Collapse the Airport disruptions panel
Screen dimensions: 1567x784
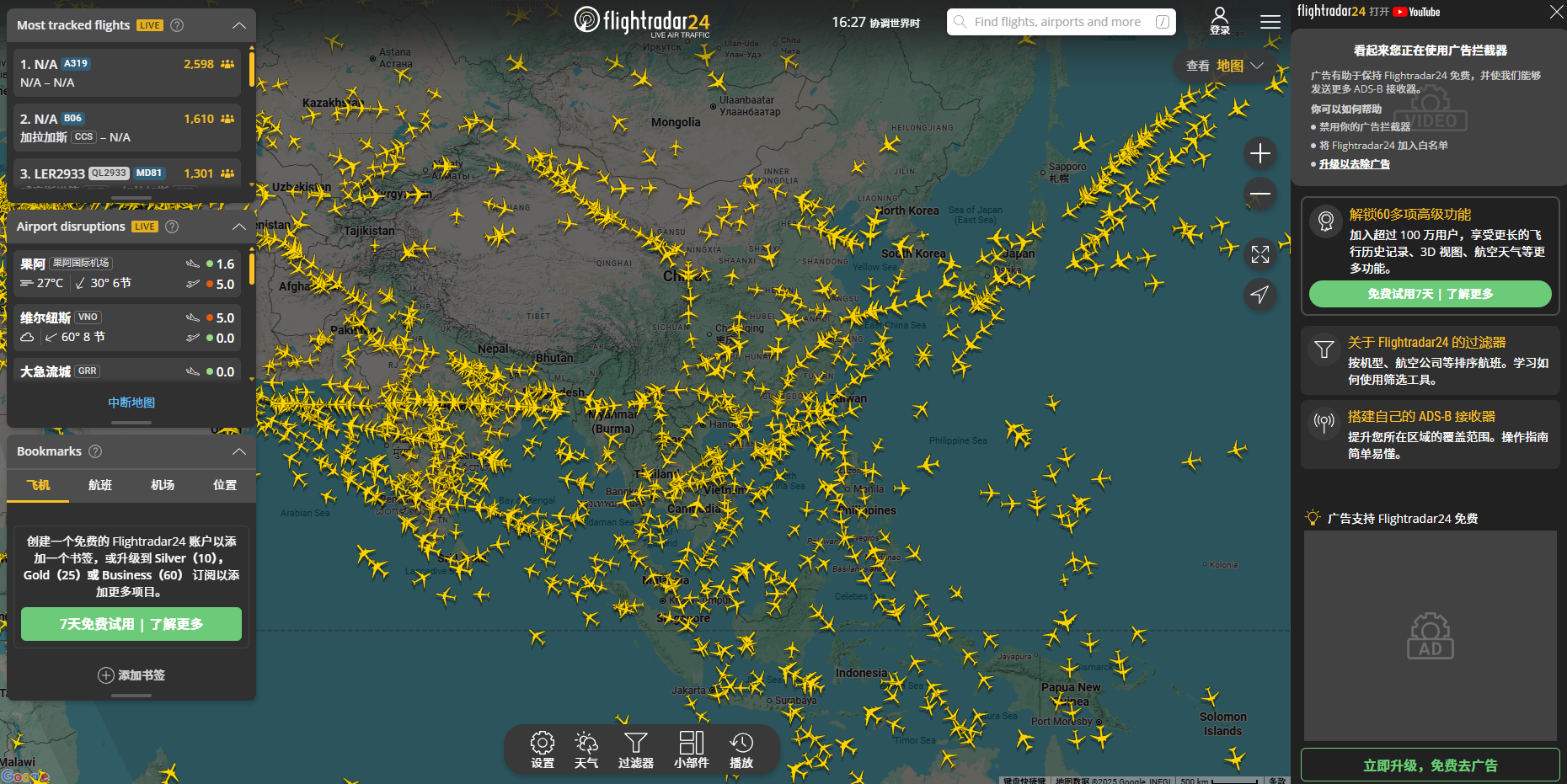click(x=239, y=227)
